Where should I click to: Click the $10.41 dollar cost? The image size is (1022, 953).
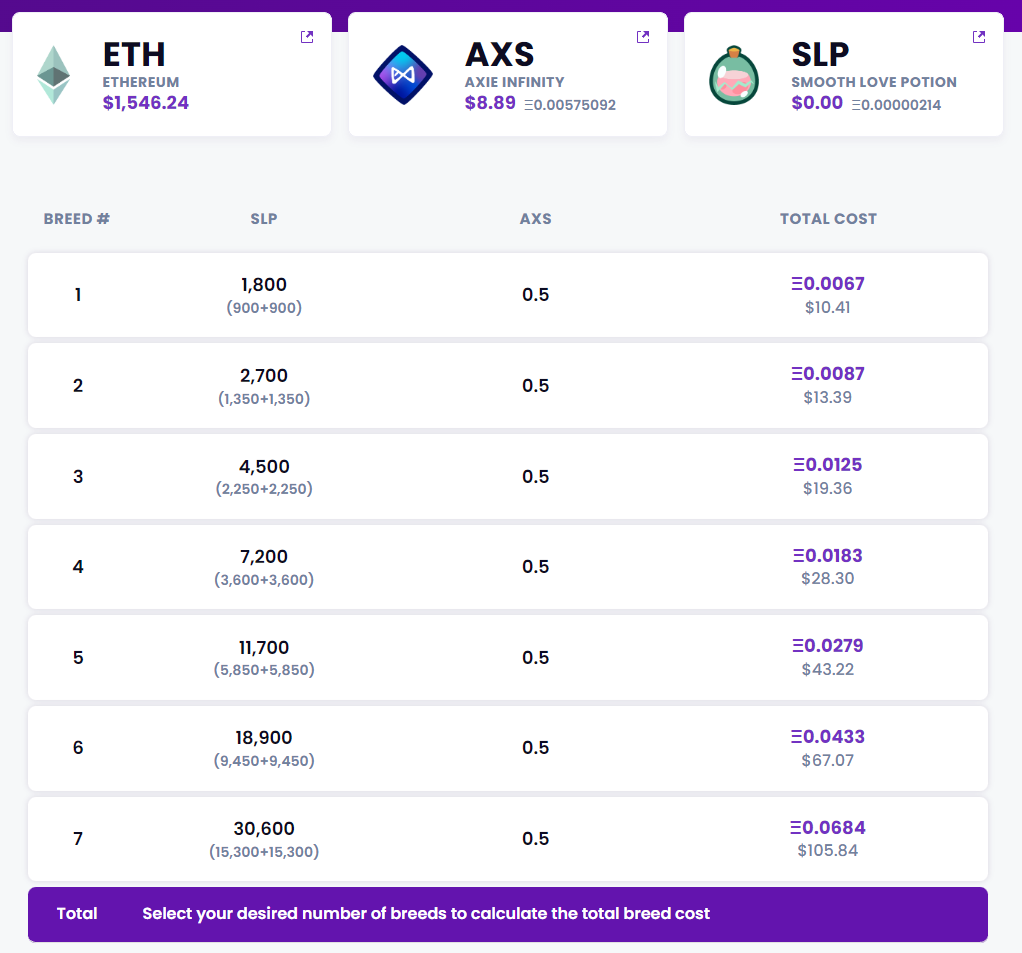click(828, 308)
